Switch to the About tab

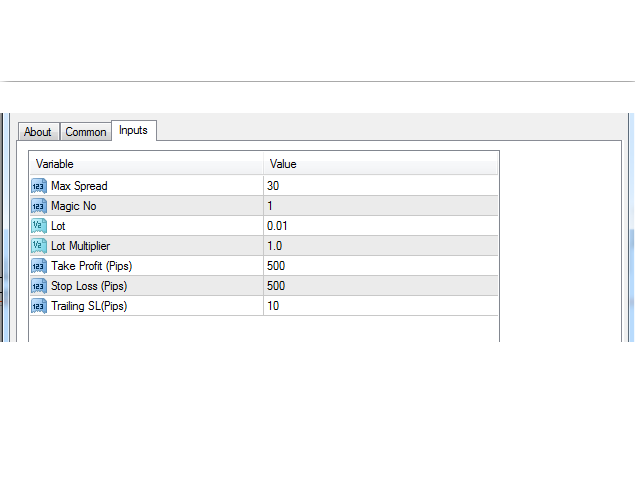pyautogui.click(x=38, y=132)
